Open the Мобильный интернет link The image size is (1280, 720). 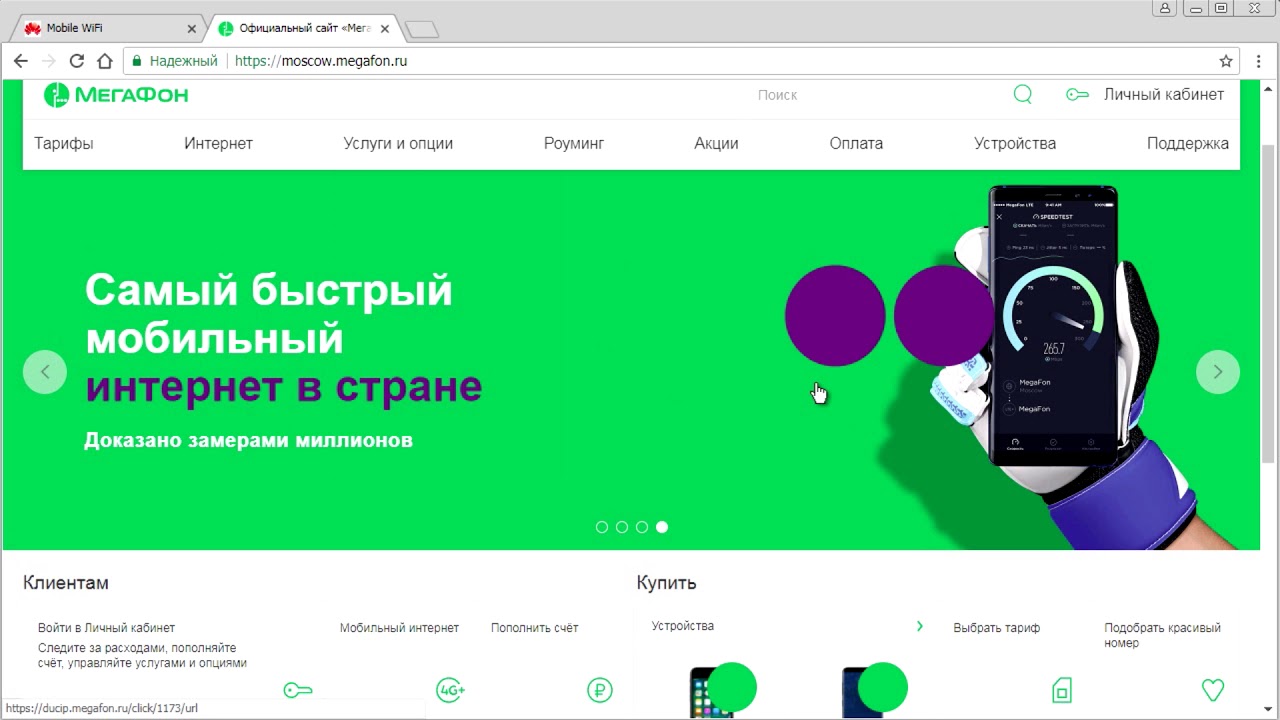[399, 628]
